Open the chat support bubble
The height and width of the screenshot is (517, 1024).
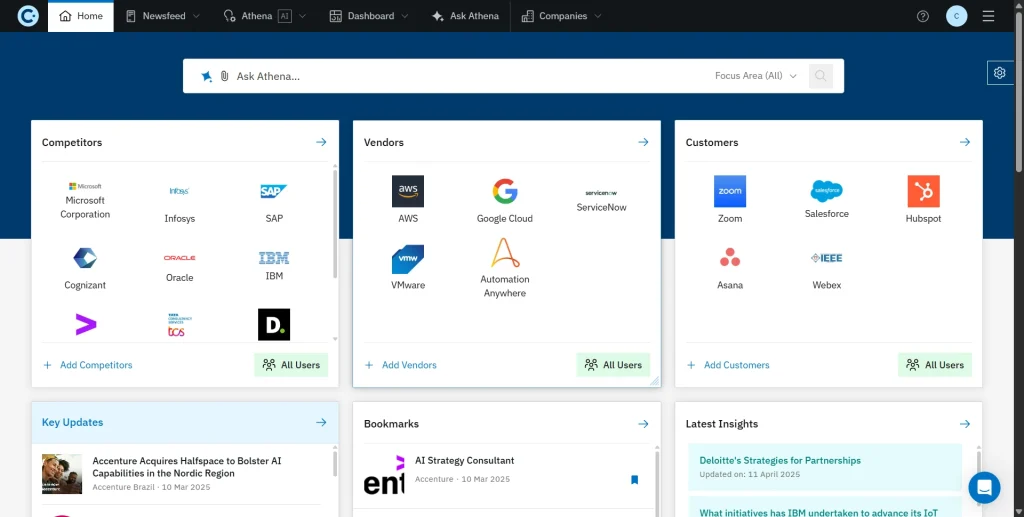tap(984, 488)
